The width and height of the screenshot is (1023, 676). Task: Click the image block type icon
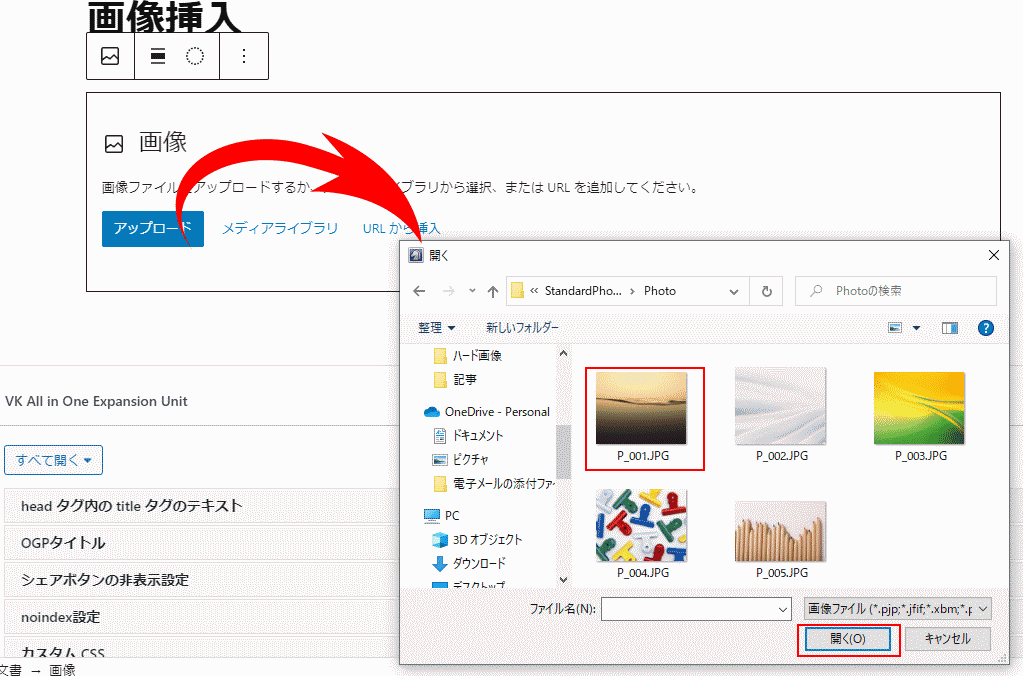(x=110, y=57)
